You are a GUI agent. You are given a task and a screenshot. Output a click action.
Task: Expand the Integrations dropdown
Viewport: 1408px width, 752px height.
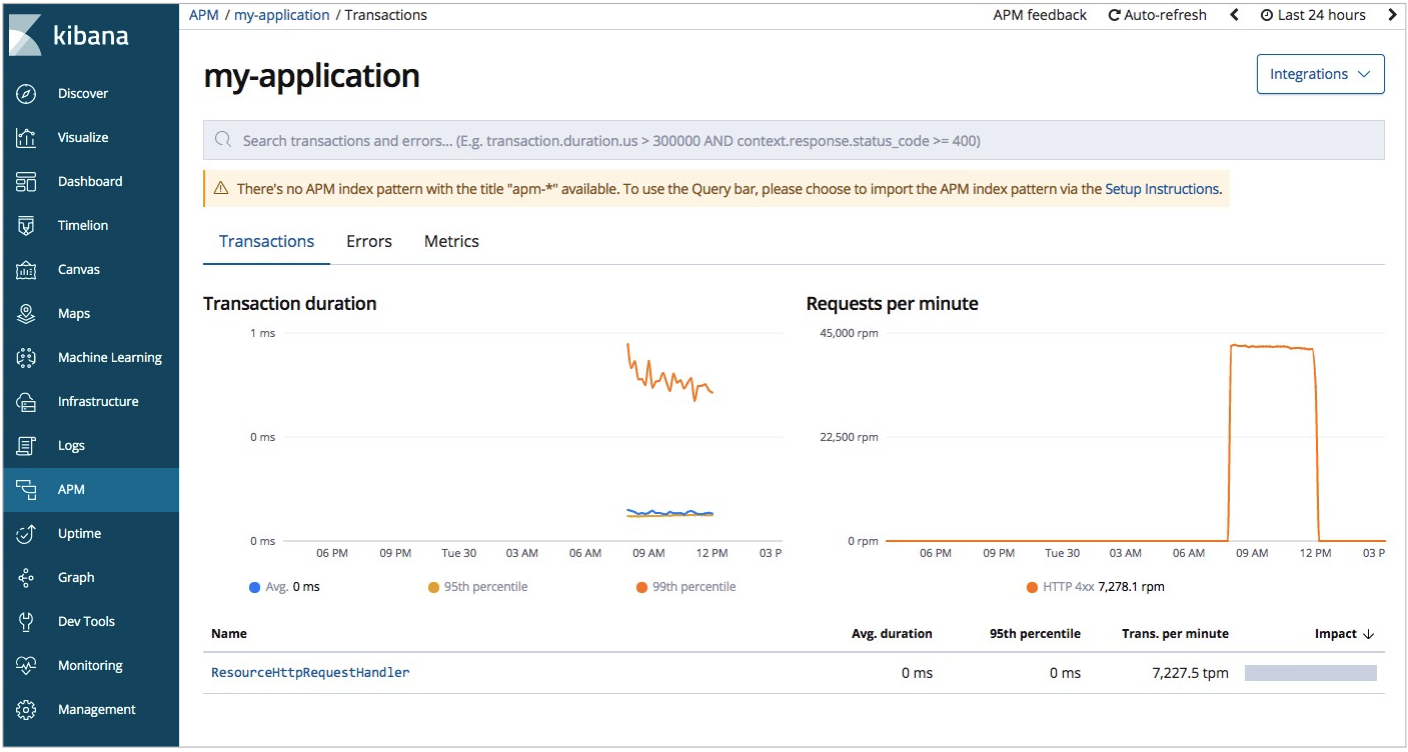1320,74
